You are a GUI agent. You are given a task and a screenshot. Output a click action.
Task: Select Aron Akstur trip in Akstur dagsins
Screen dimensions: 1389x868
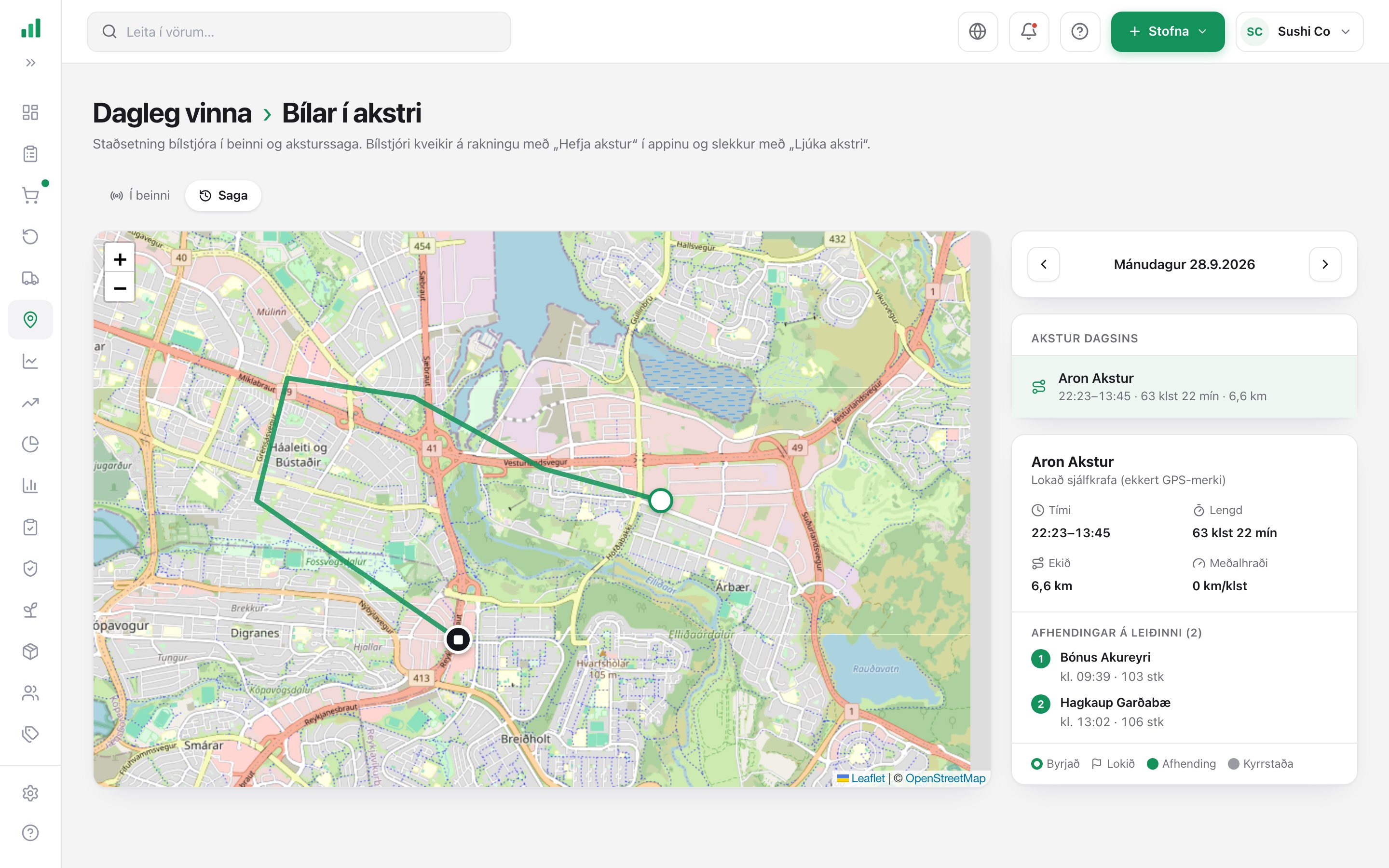coord(1184,386)
